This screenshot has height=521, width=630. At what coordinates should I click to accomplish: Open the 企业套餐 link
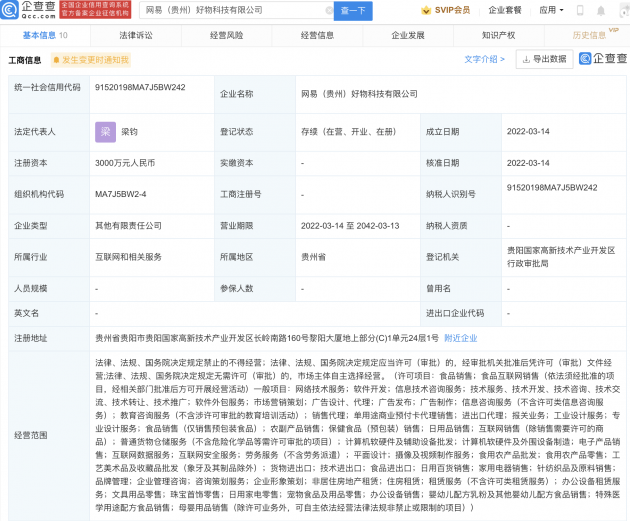point(505,10)
